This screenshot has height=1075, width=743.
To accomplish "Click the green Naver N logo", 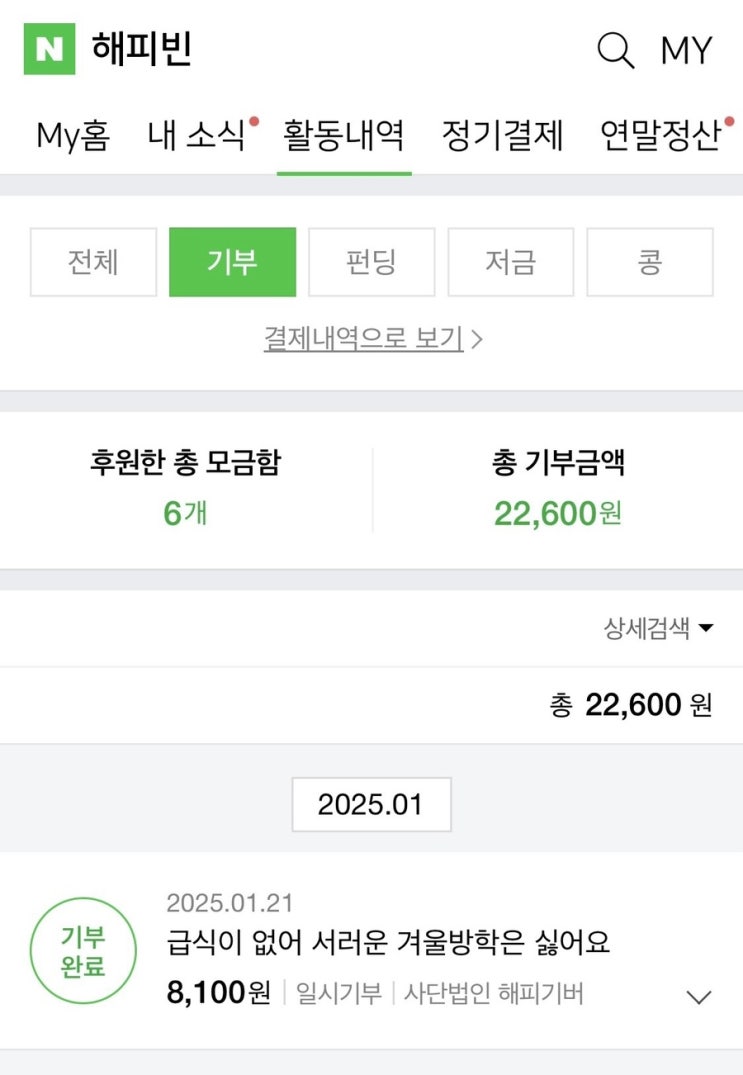I will click(x=49, y=49).
